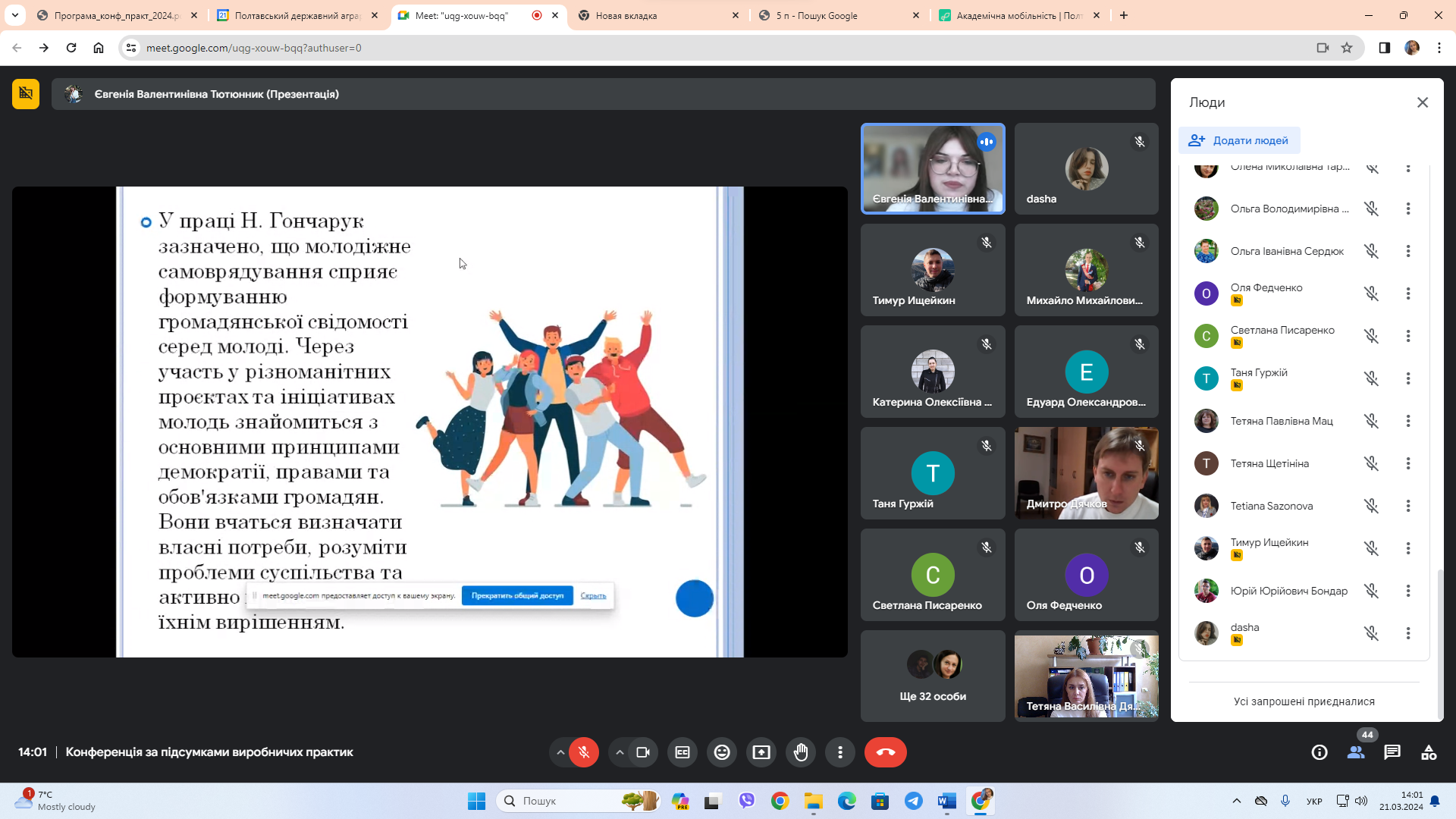Screen dimensions: 1456x819
Task: Open the Ще 32 особи tile
Action: coord(933,676)
